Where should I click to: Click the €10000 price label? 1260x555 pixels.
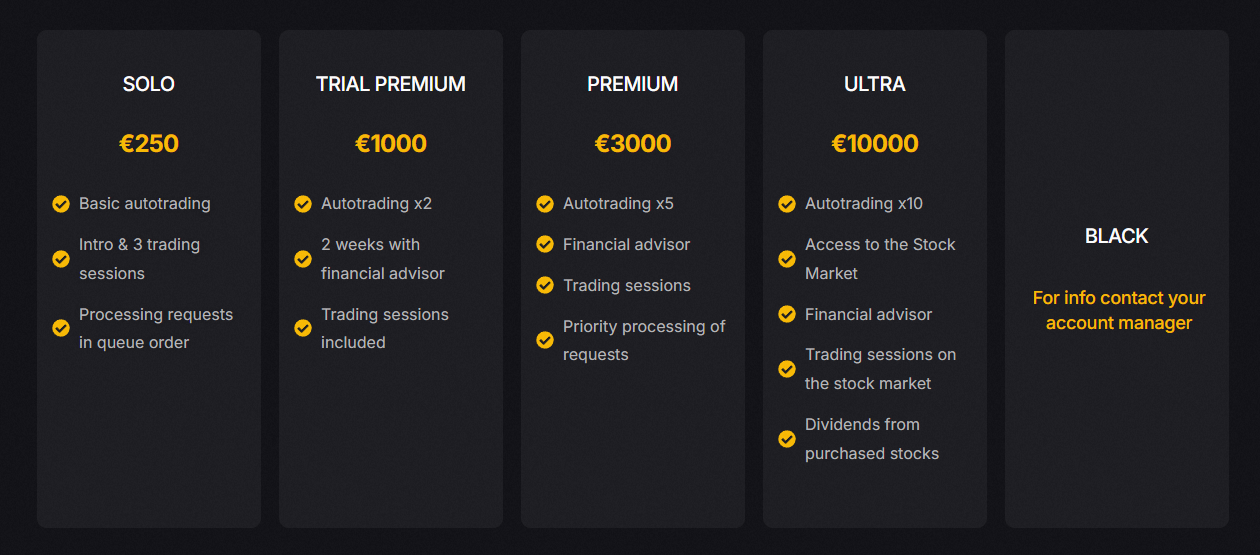tap(875, 143)
